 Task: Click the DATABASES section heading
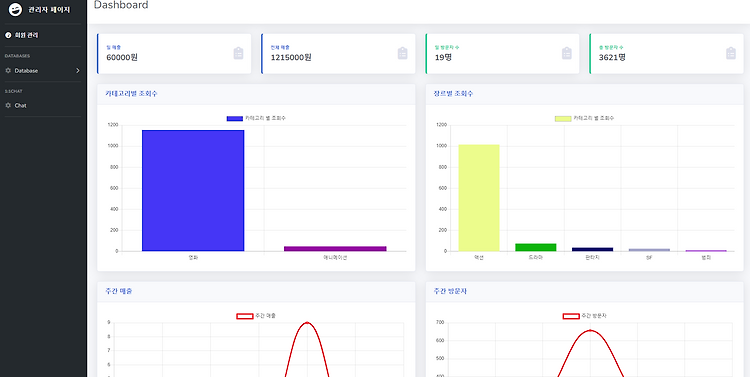point(17,56)
